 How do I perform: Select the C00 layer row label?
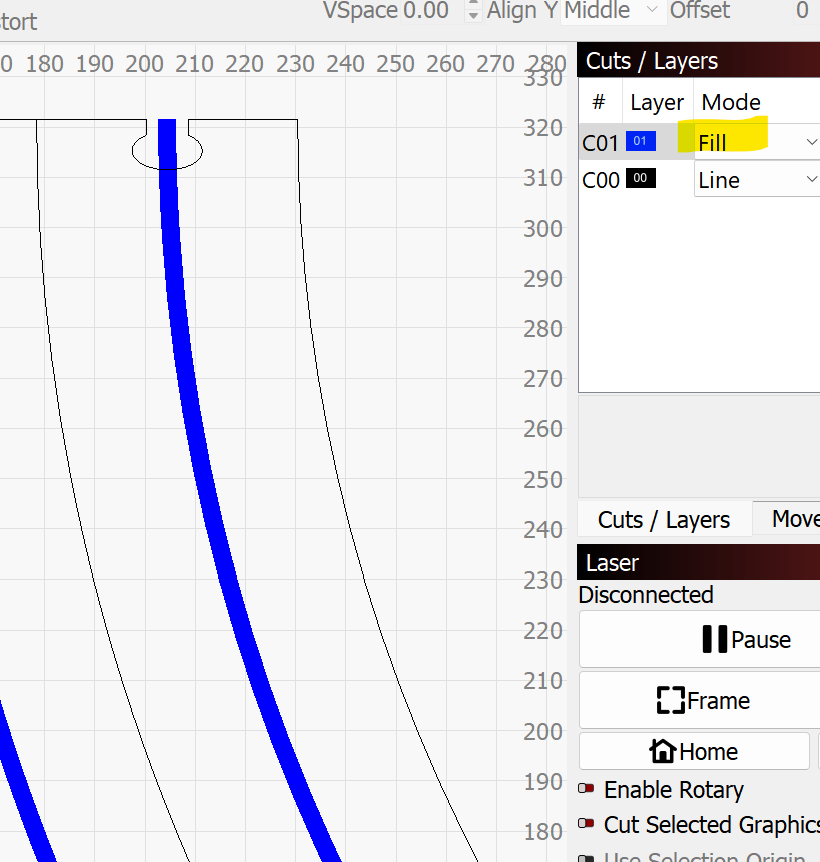[600, 180]
